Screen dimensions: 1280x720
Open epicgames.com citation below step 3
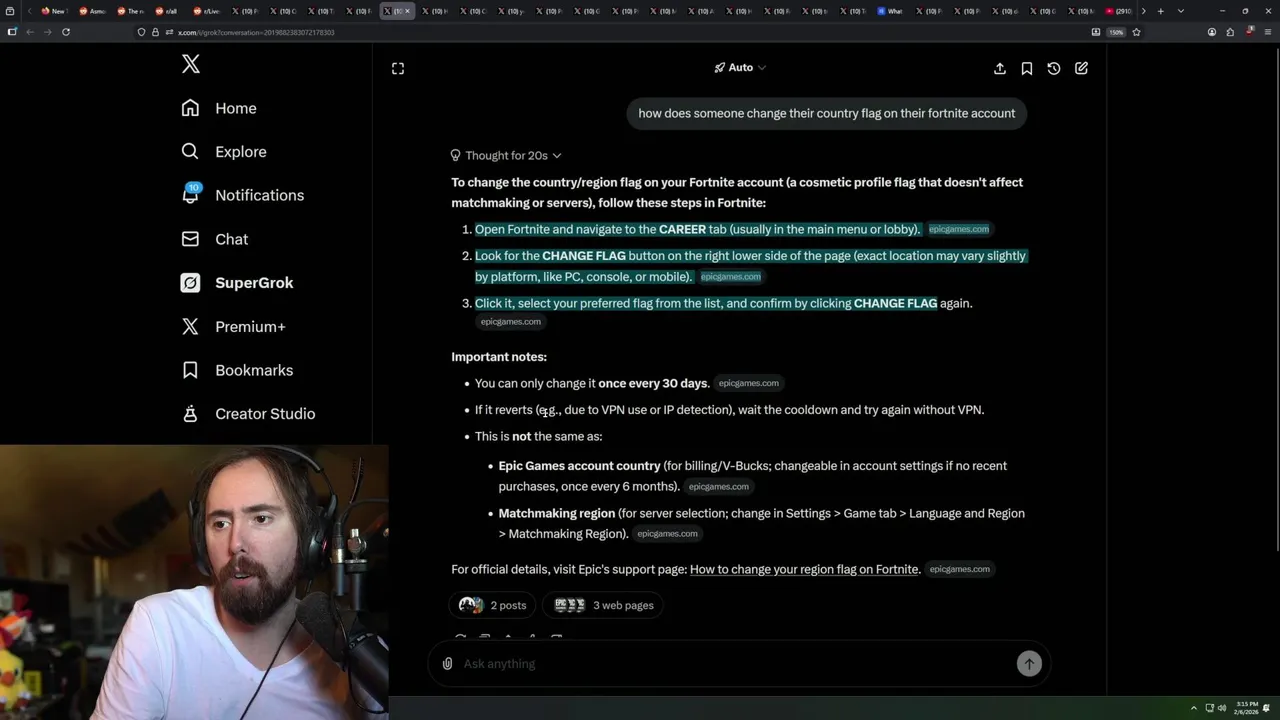[511, 322]
